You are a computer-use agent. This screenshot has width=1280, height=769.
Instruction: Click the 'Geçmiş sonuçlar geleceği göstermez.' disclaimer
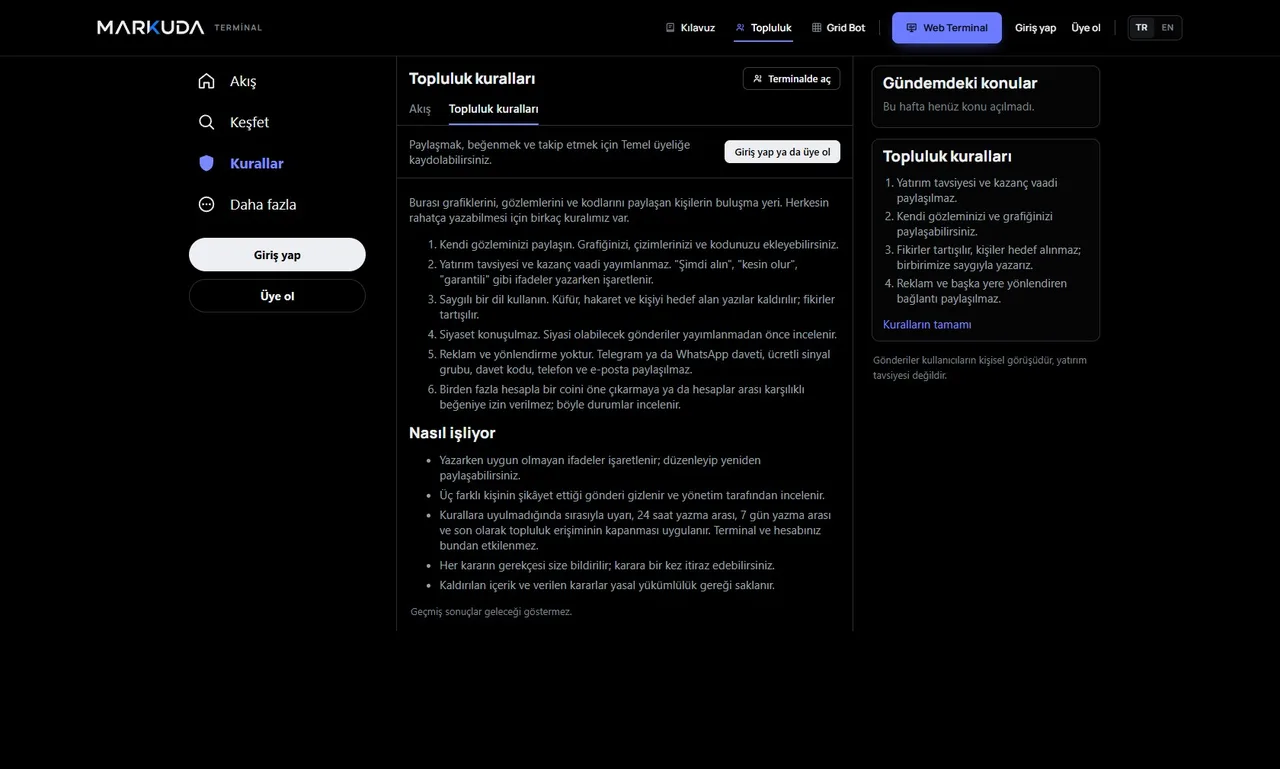click(491, 611)
